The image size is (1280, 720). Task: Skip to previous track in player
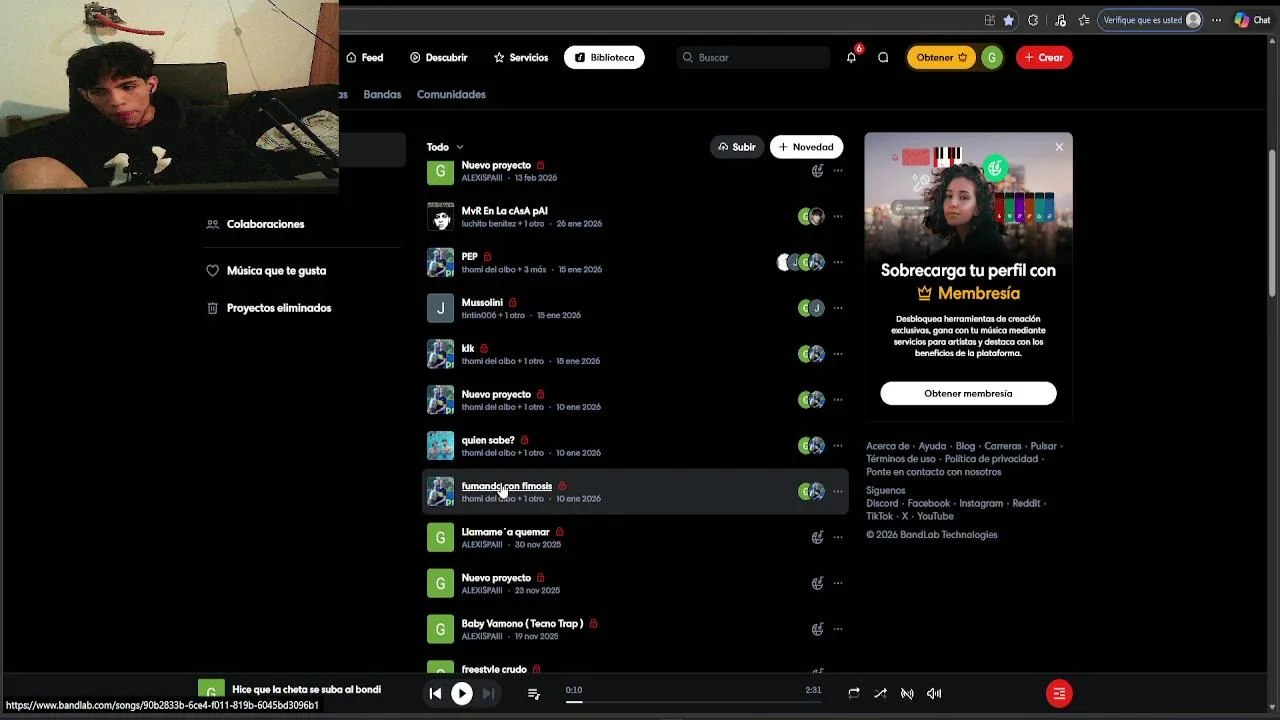(435, 693)
